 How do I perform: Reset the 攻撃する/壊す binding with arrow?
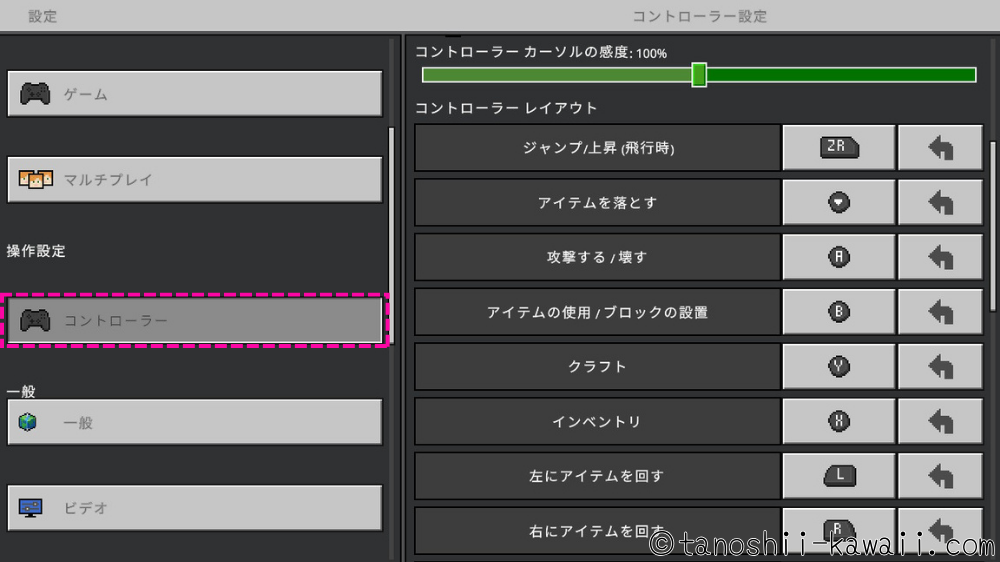pyautogui.click(x=940, y=257)
